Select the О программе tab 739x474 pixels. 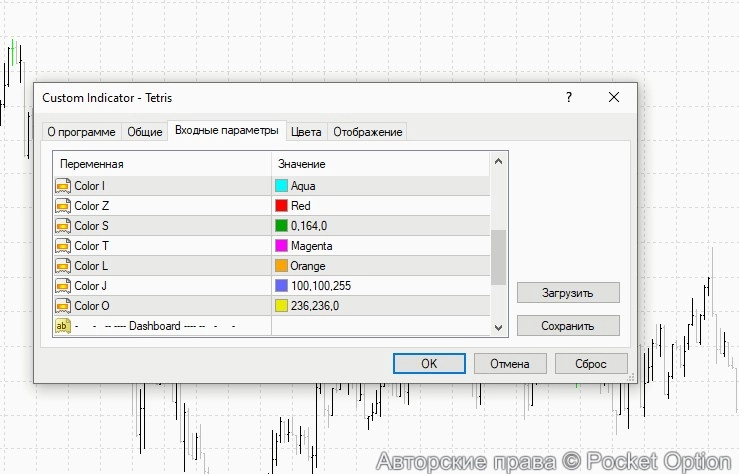click(82, 132)
